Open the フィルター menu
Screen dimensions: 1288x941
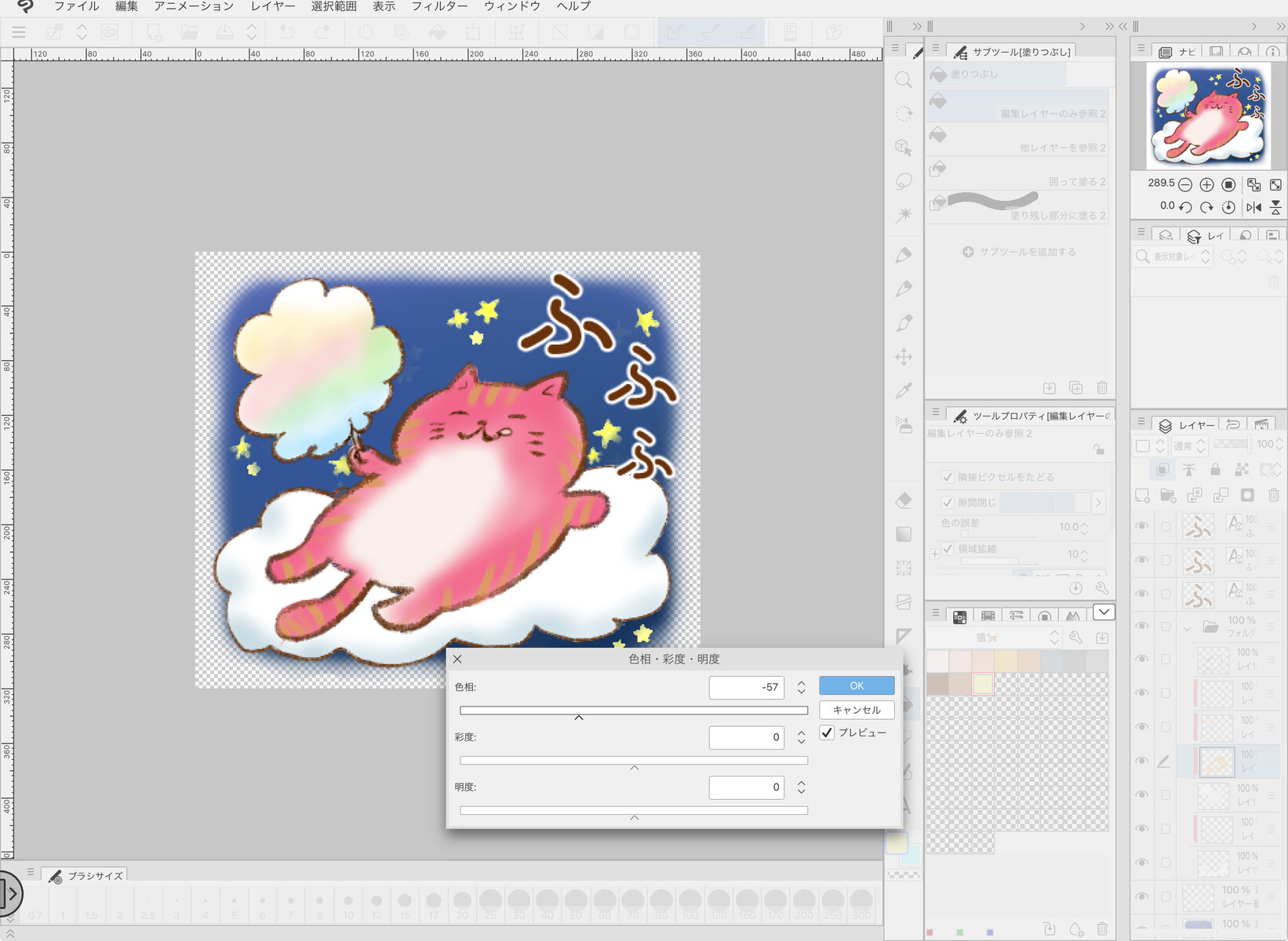(439, 6)
